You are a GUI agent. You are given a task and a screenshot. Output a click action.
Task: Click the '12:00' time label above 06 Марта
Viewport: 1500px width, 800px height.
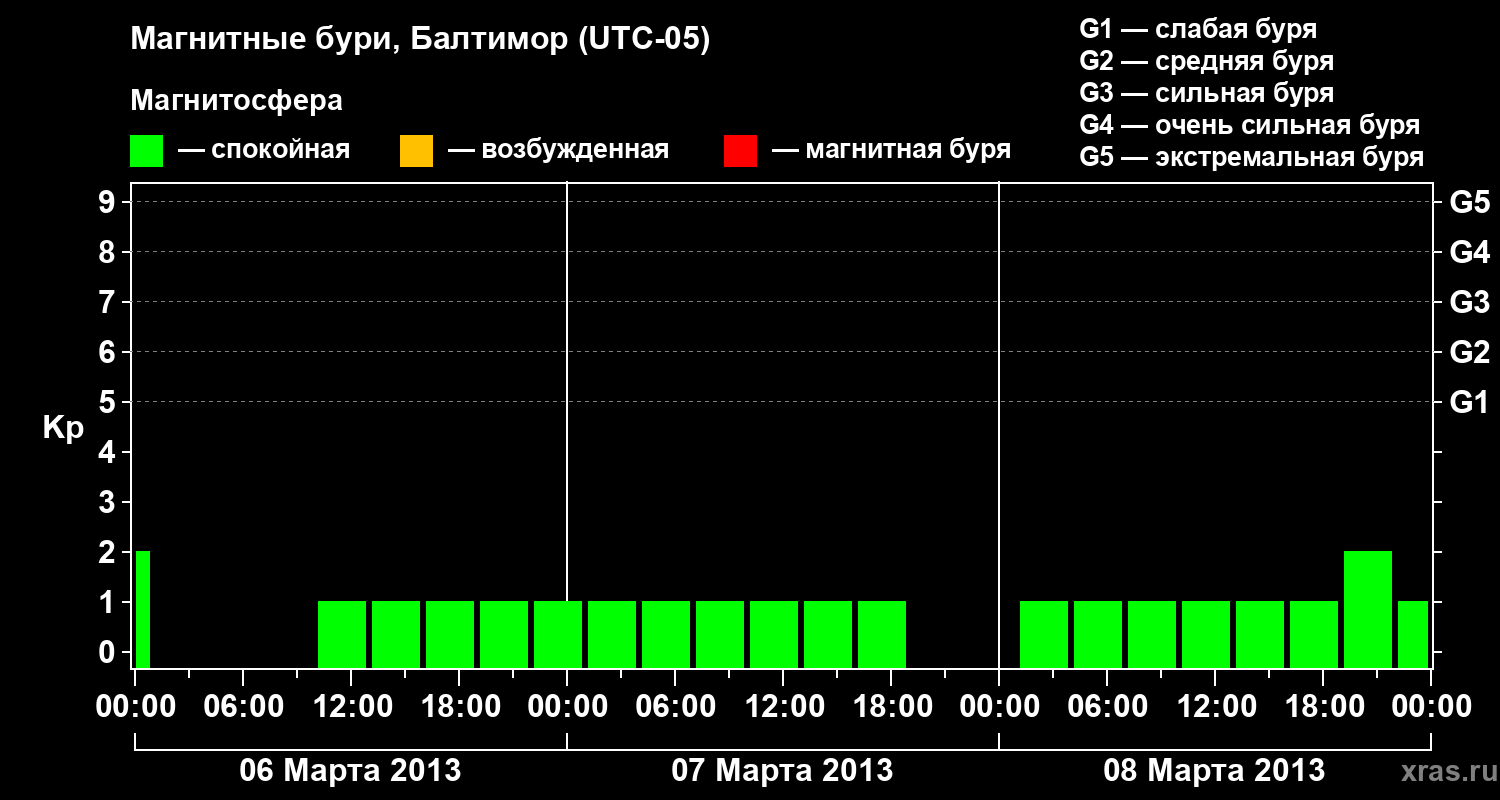click(351, 706)
